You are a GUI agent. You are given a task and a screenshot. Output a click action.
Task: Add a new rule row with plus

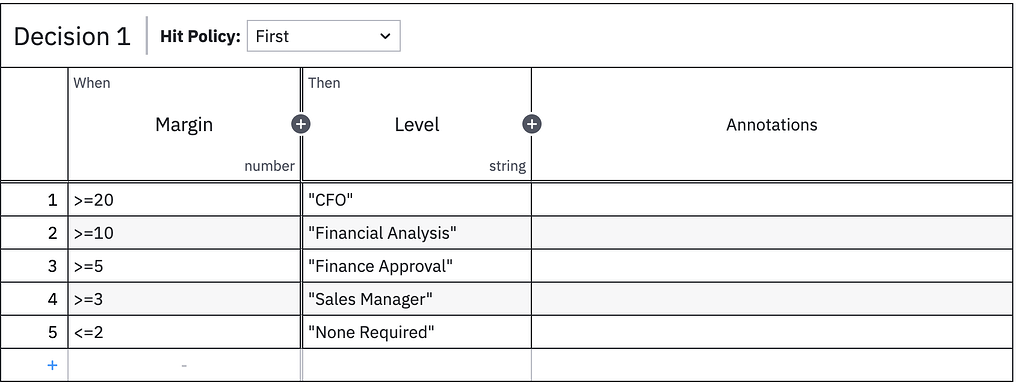pyautogui.click(x=52, y=366)
